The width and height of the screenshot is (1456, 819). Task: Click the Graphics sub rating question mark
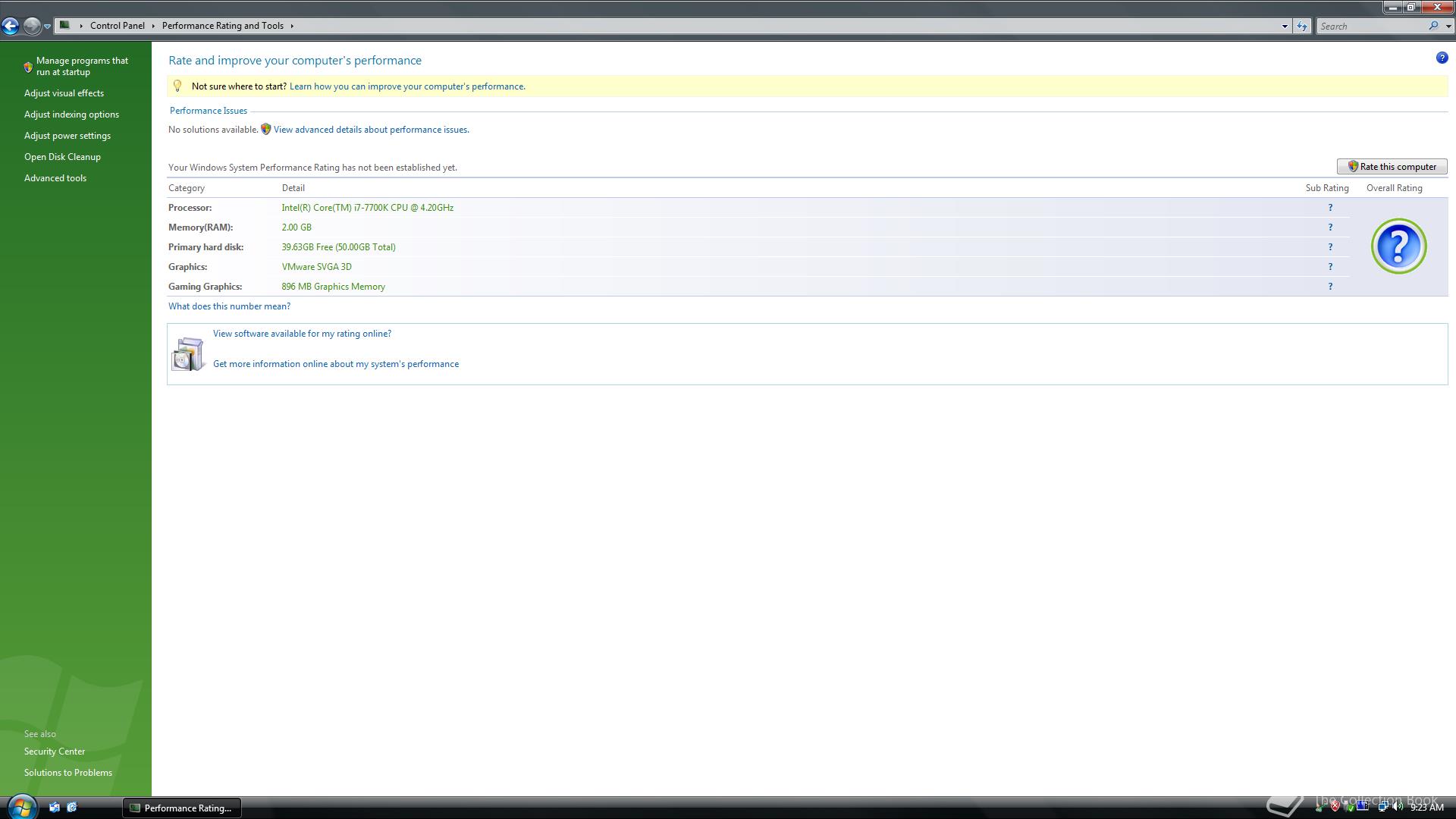pos(1330,267)
